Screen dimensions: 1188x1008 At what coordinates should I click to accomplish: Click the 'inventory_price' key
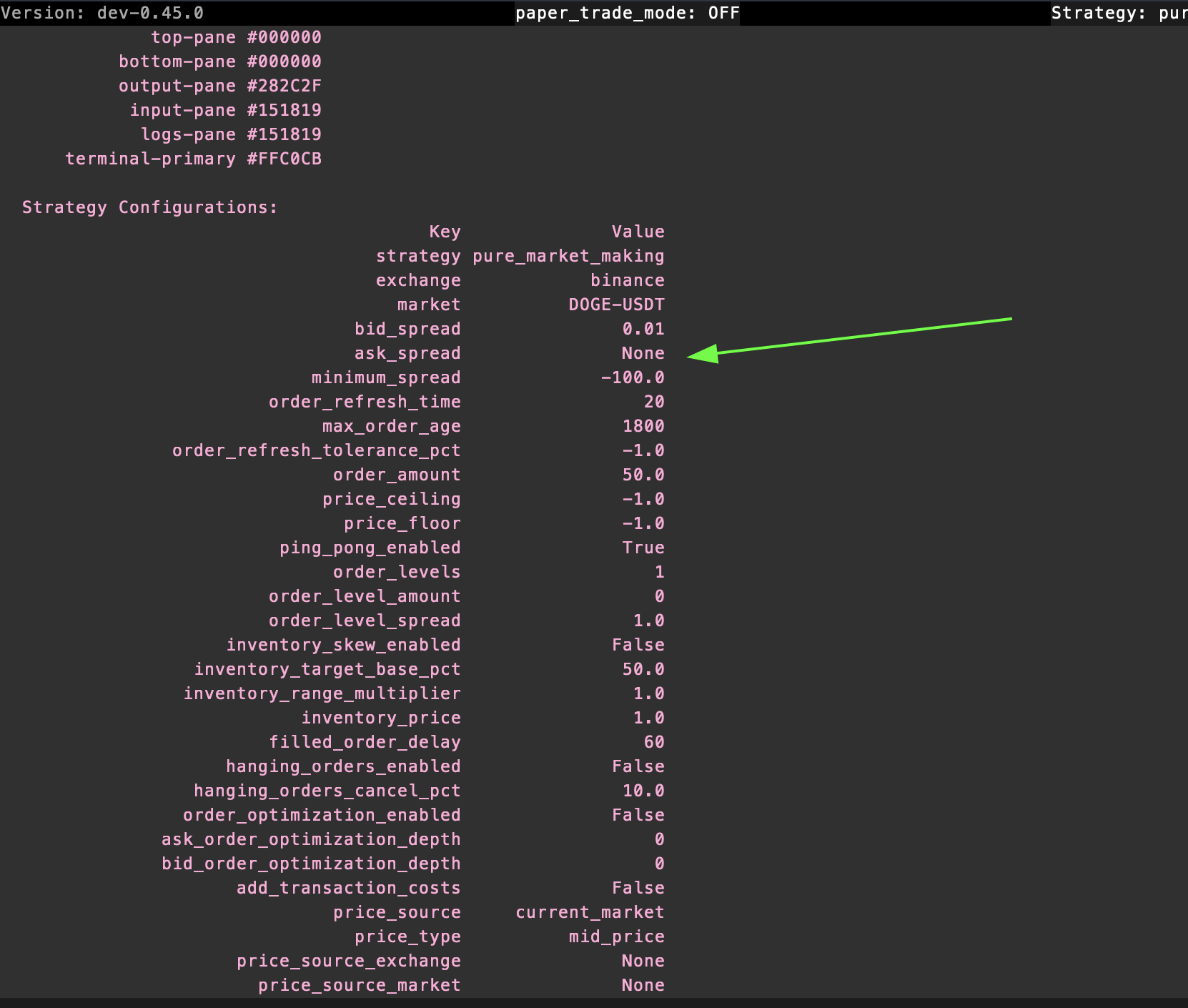[x=381, y=718]
